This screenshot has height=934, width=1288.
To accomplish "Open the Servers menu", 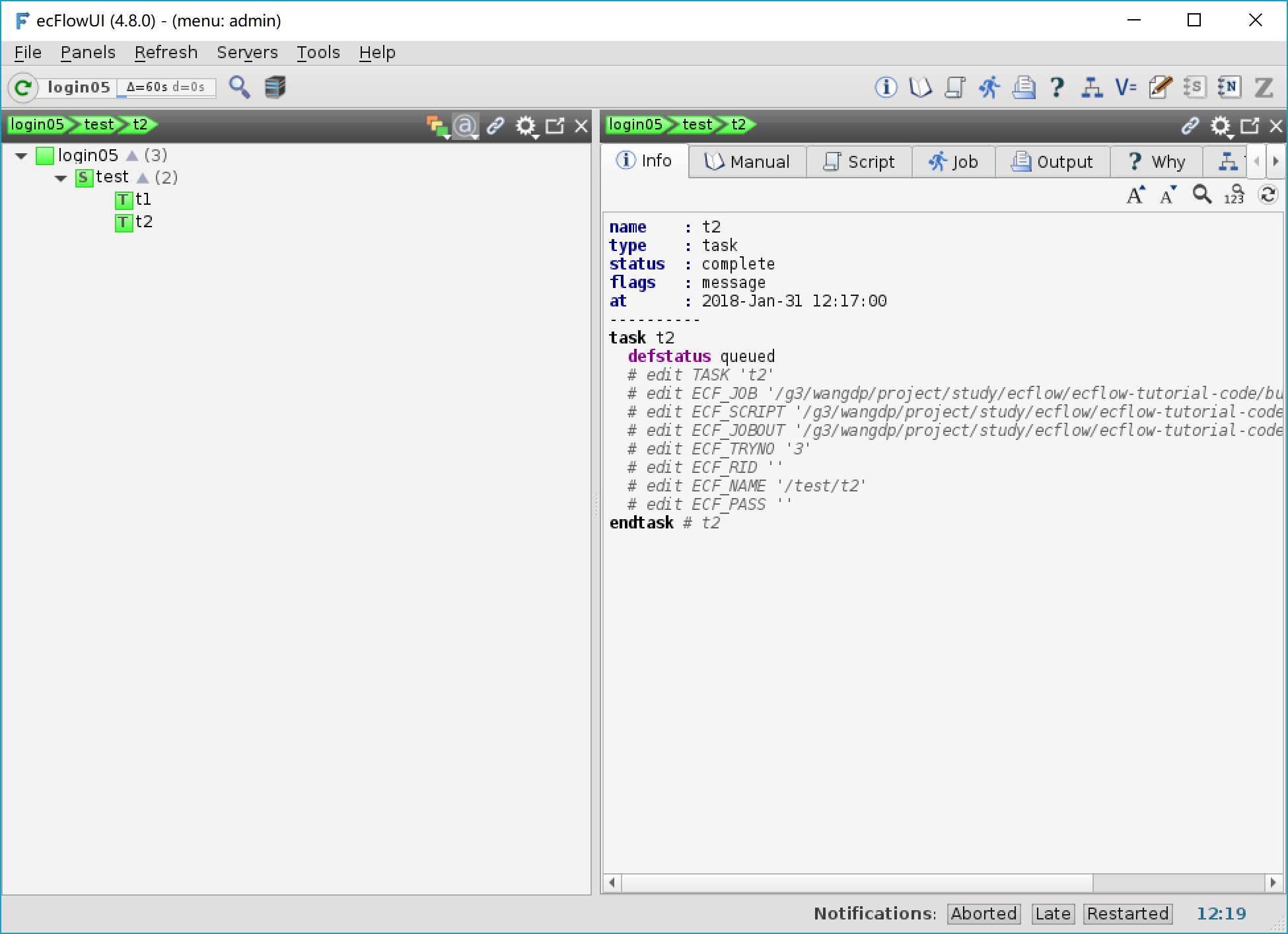I will (247, 52).
